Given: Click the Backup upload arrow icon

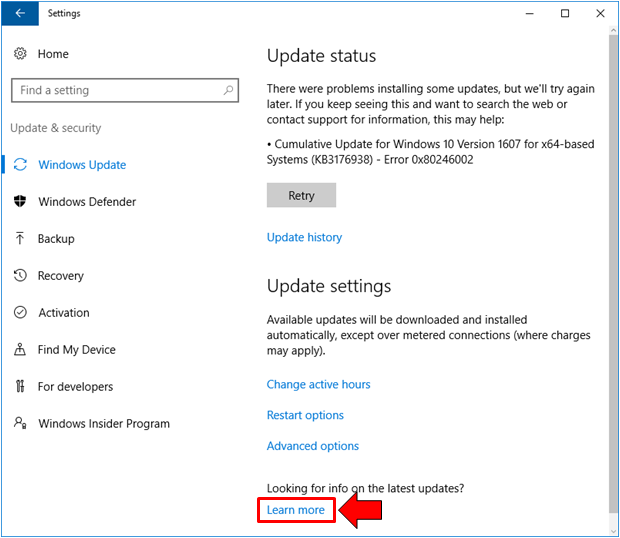Looking at the screenshot, I should 20,238.
